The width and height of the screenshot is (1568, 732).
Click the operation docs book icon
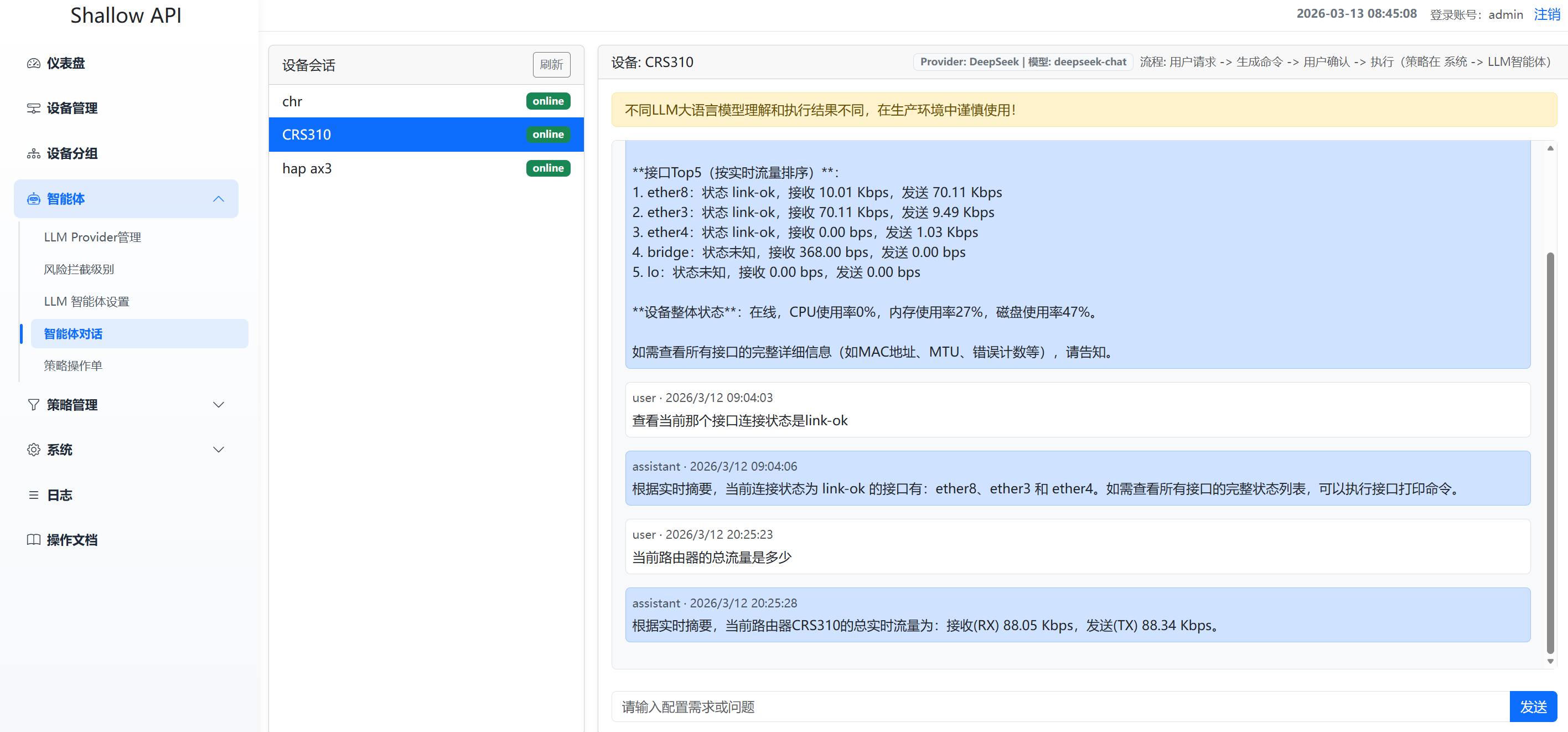pos(33,539)
